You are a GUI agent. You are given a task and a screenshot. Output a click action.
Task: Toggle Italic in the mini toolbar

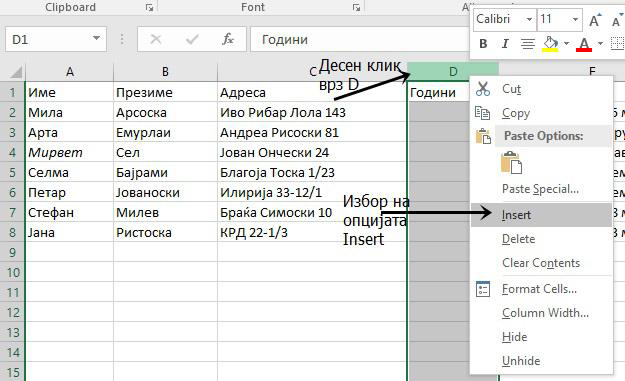[x=505, y=43]
